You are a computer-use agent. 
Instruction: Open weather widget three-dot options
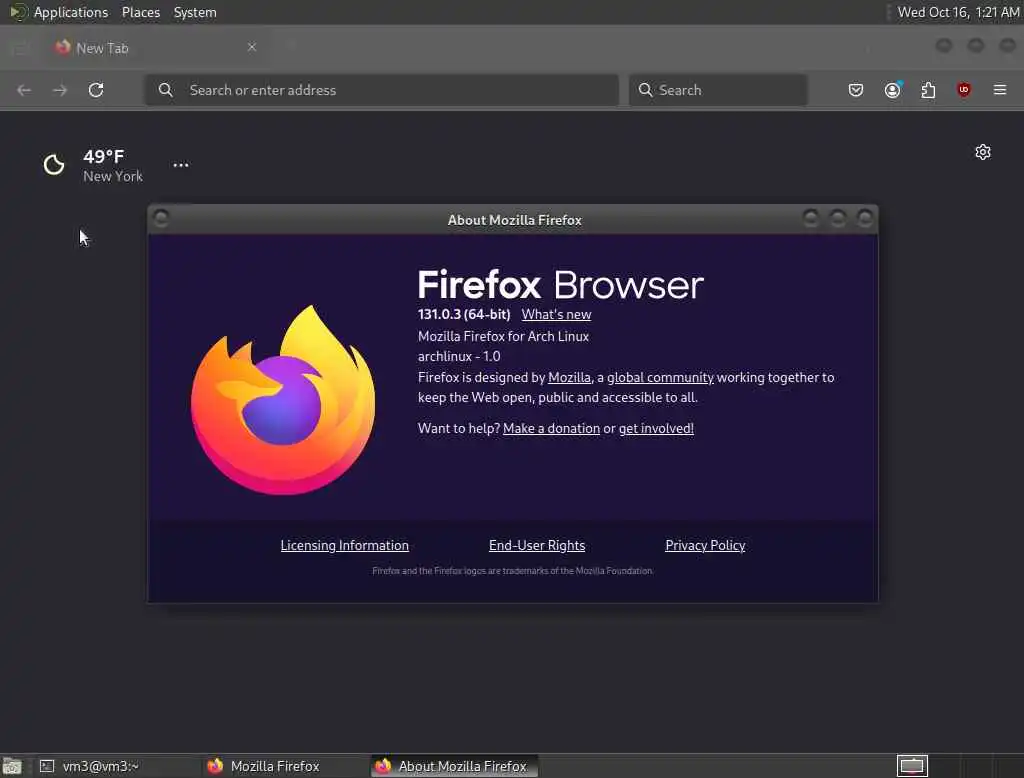181,165
